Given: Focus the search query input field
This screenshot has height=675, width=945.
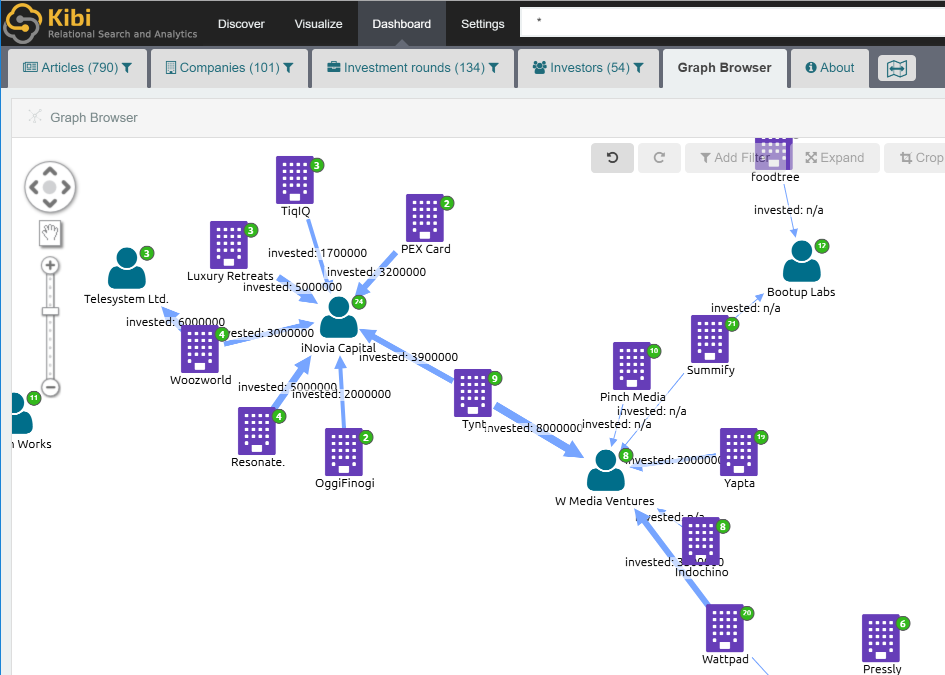Looking at the screenshot, I should tap(732, 22).
